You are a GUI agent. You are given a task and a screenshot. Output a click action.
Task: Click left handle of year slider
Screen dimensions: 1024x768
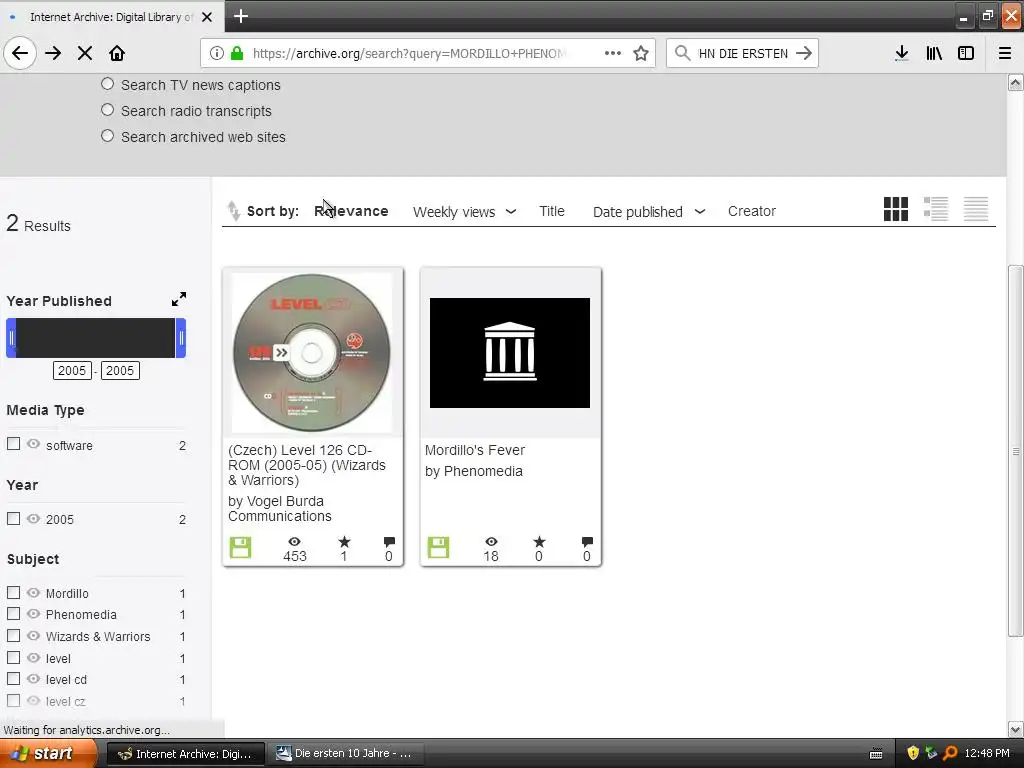click(x=11, y=338)
